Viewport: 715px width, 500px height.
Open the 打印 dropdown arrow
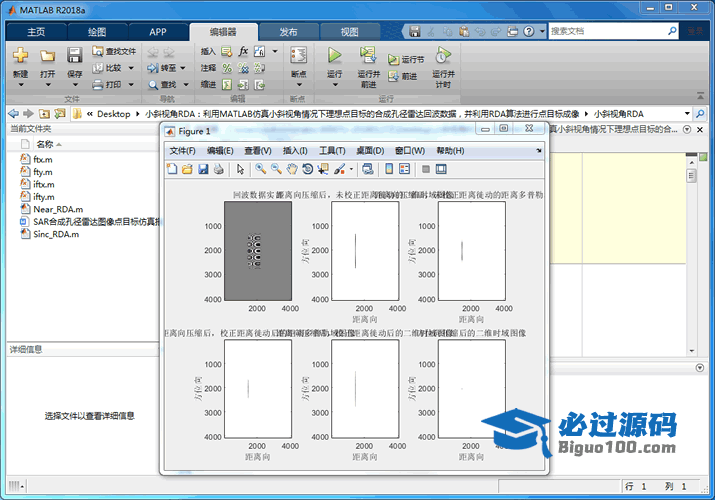click(131, 84)
